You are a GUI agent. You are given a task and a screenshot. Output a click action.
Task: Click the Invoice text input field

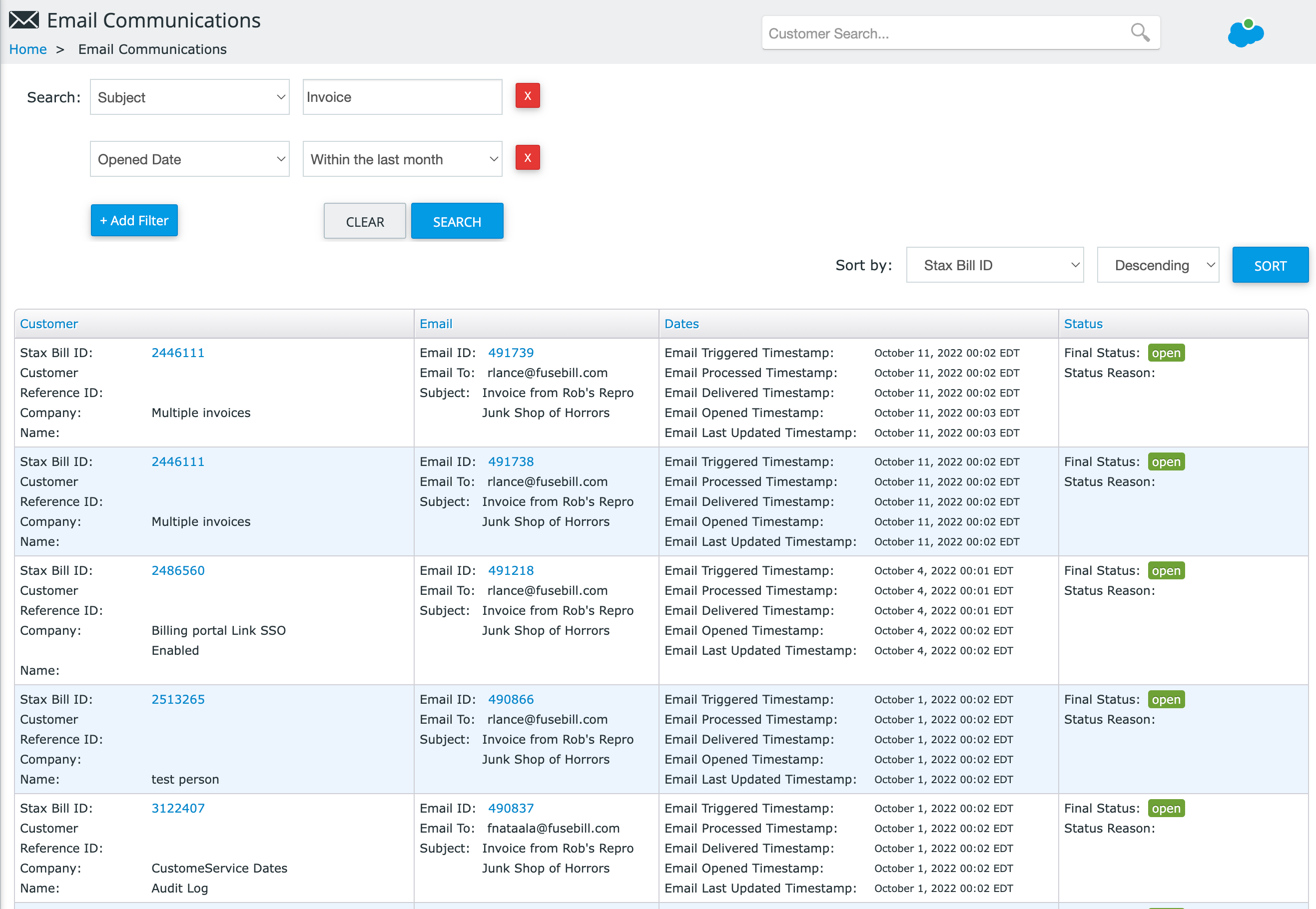tap(402, 97)
